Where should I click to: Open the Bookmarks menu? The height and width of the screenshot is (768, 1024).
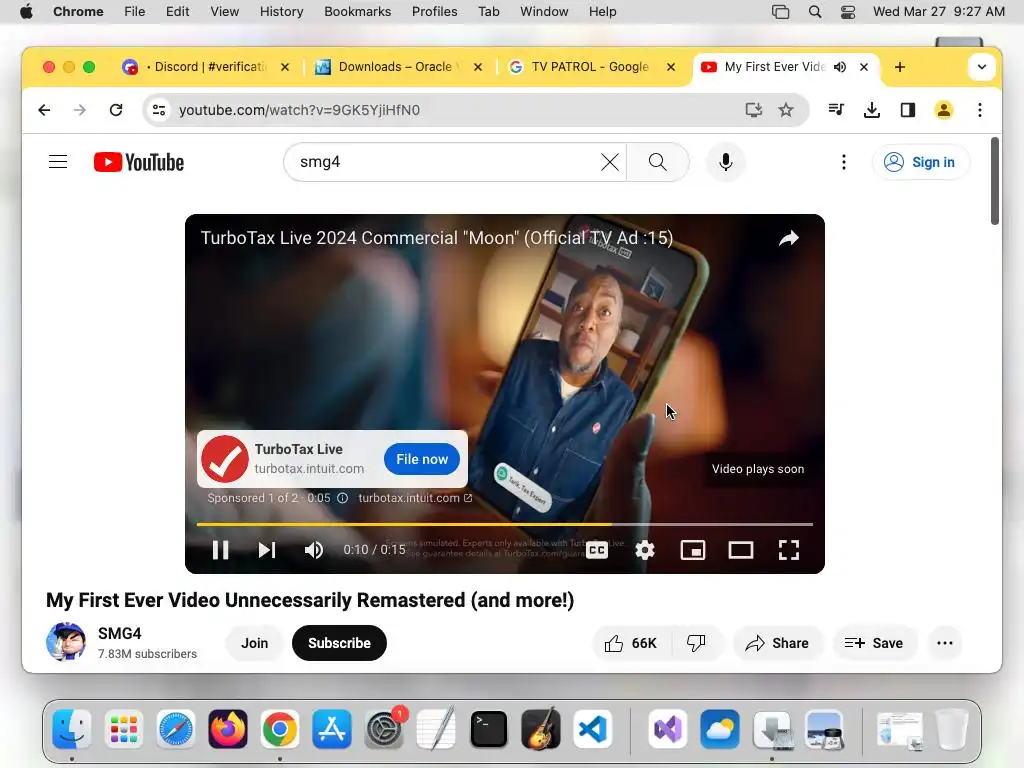[357, 12]
